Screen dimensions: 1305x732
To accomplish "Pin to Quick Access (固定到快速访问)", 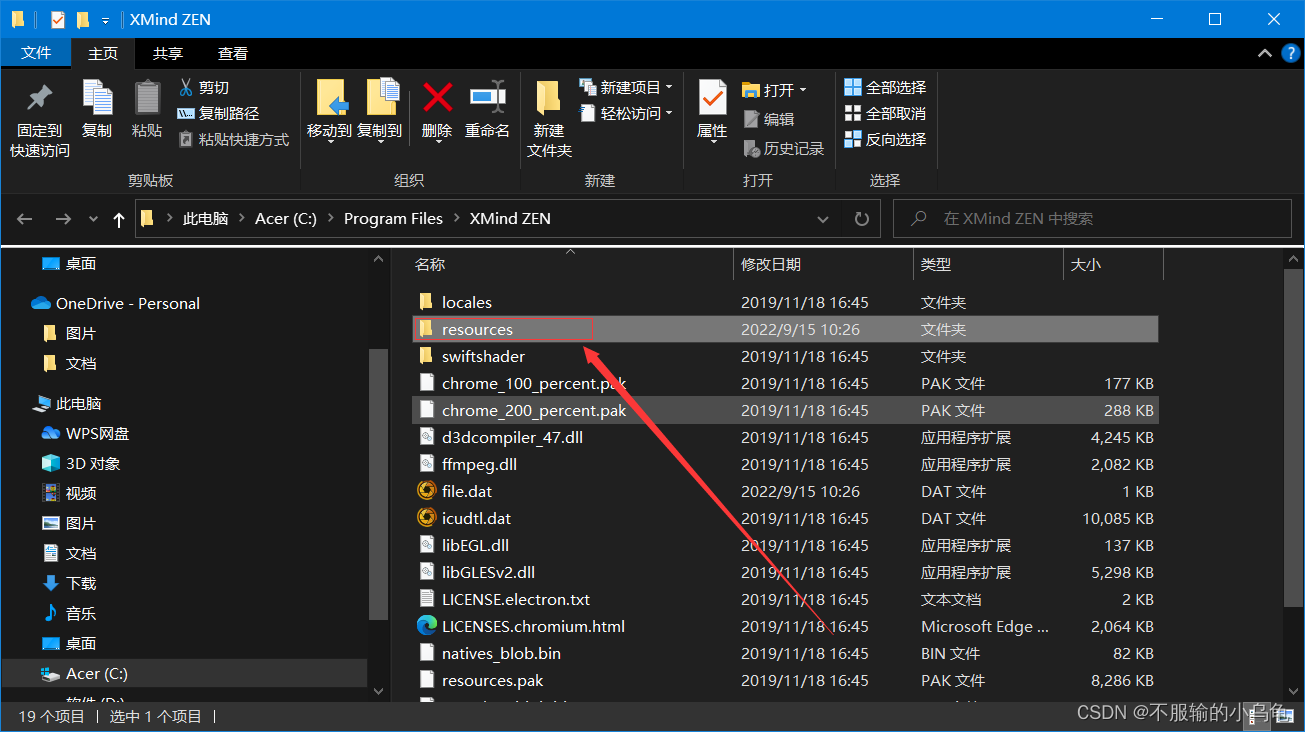I will (x=40, y=120).
